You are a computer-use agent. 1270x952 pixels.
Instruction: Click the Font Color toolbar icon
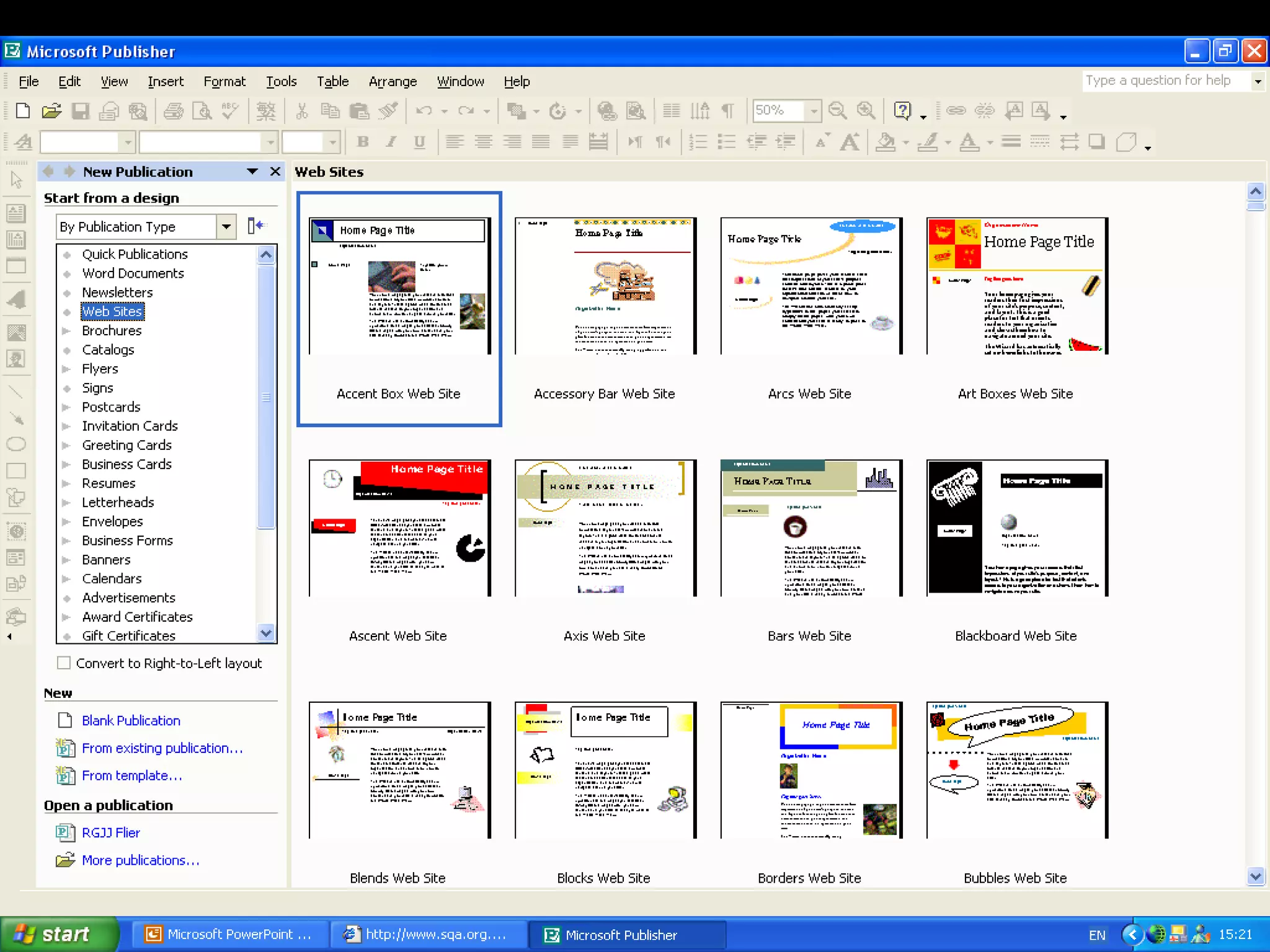969,143
